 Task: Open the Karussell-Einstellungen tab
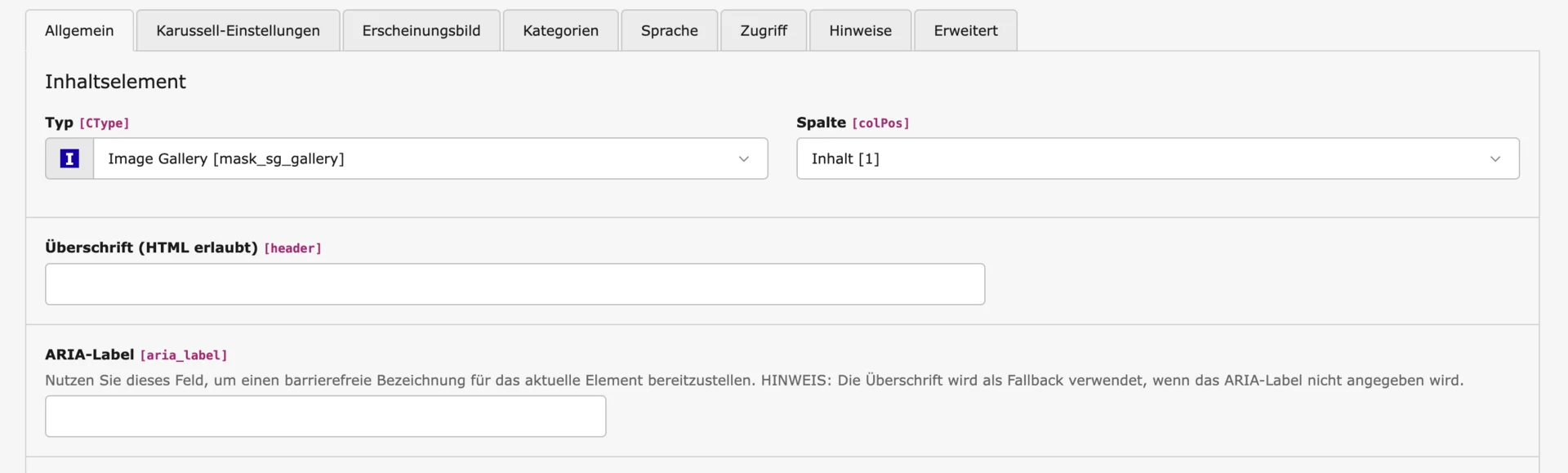[238, 31]
